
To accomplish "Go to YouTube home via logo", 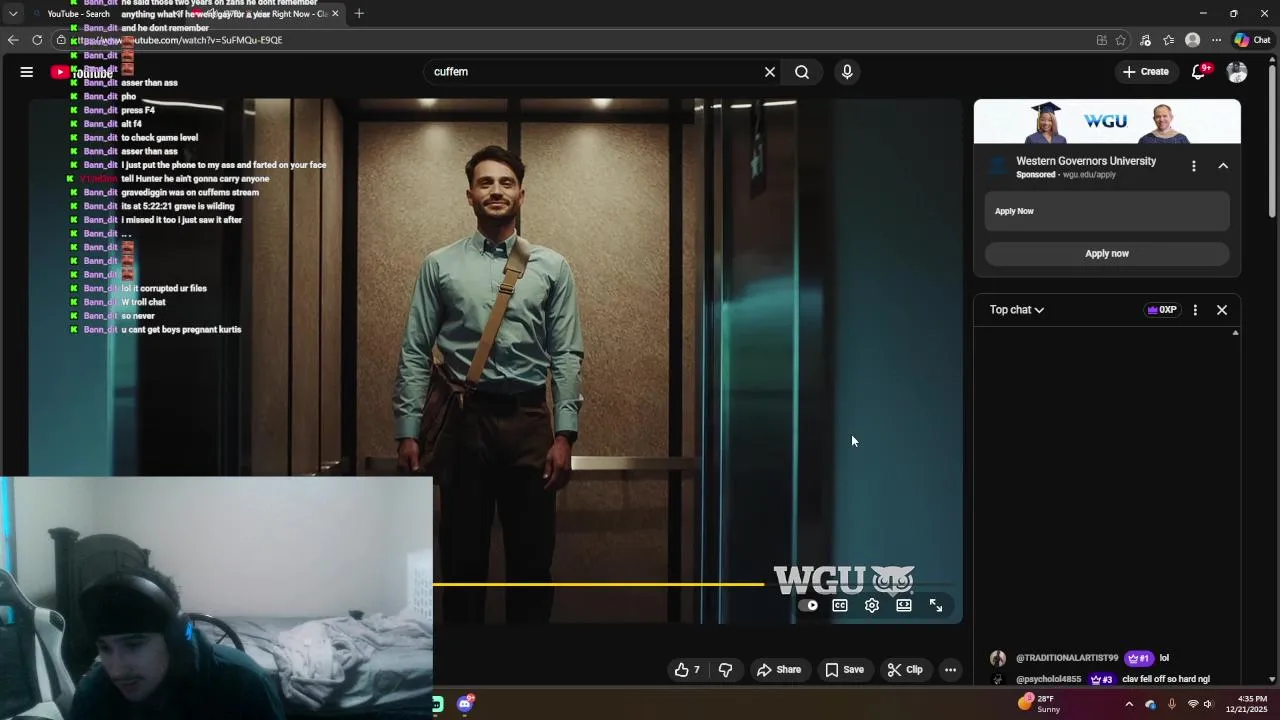I will (x=83, y=72).
